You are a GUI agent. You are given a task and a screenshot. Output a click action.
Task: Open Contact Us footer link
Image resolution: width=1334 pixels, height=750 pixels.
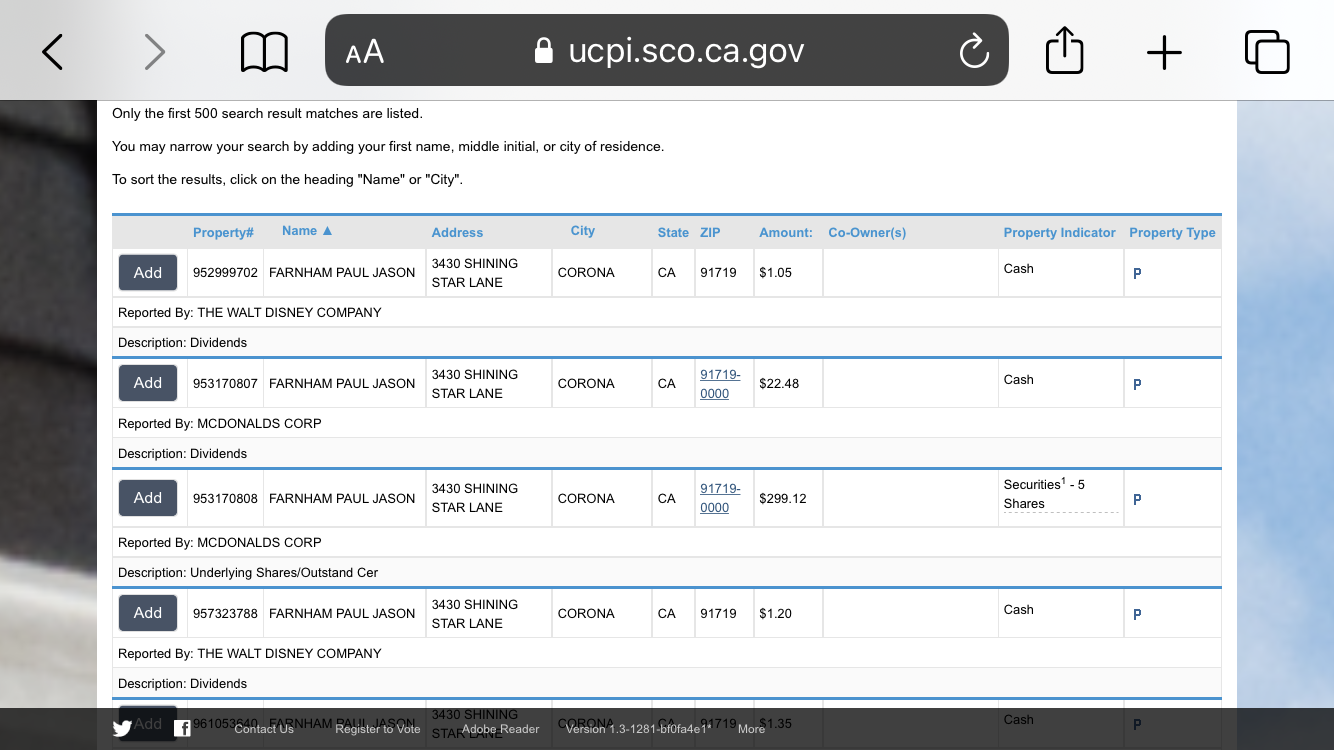pyautogui.click(x=264, y=729)
